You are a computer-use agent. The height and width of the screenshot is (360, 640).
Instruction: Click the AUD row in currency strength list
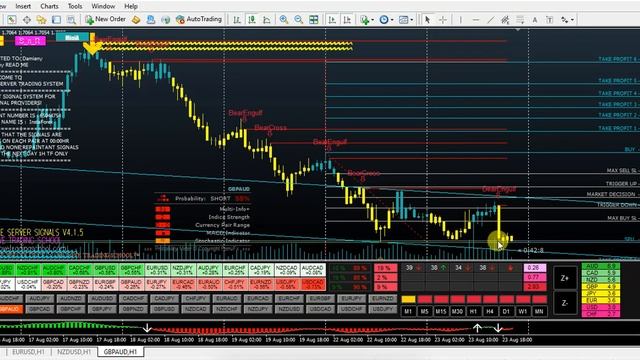[x=600, y=266]
